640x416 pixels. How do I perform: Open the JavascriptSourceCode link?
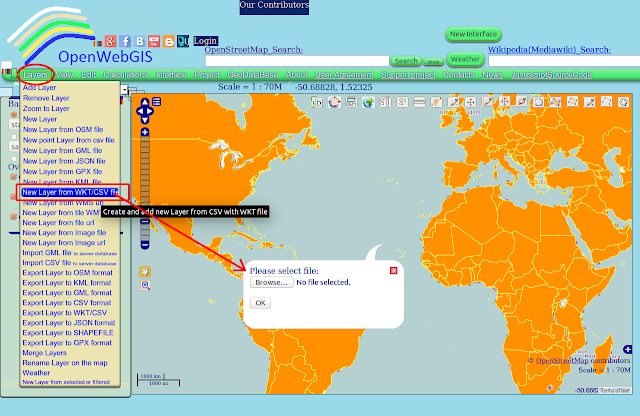(551, 75)
